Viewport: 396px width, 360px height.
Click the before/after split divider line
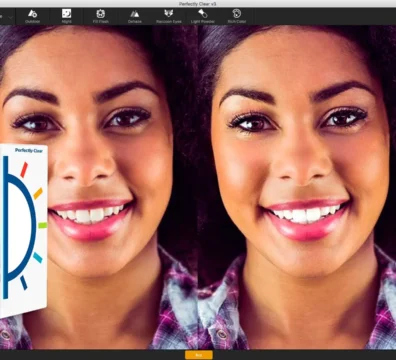198,187
